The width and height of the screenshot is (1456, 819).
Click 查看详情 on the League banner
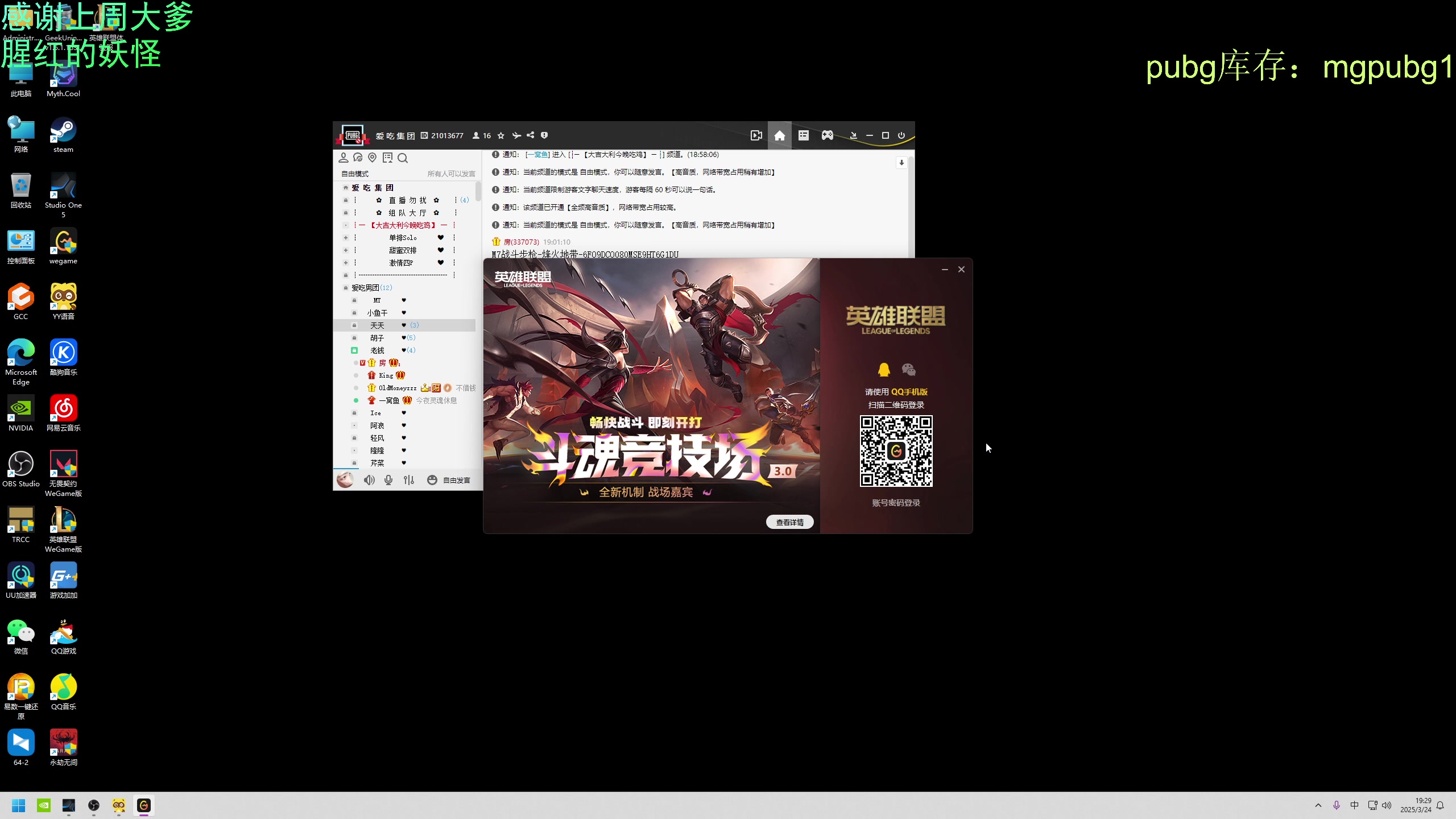(x=789, y=522)
